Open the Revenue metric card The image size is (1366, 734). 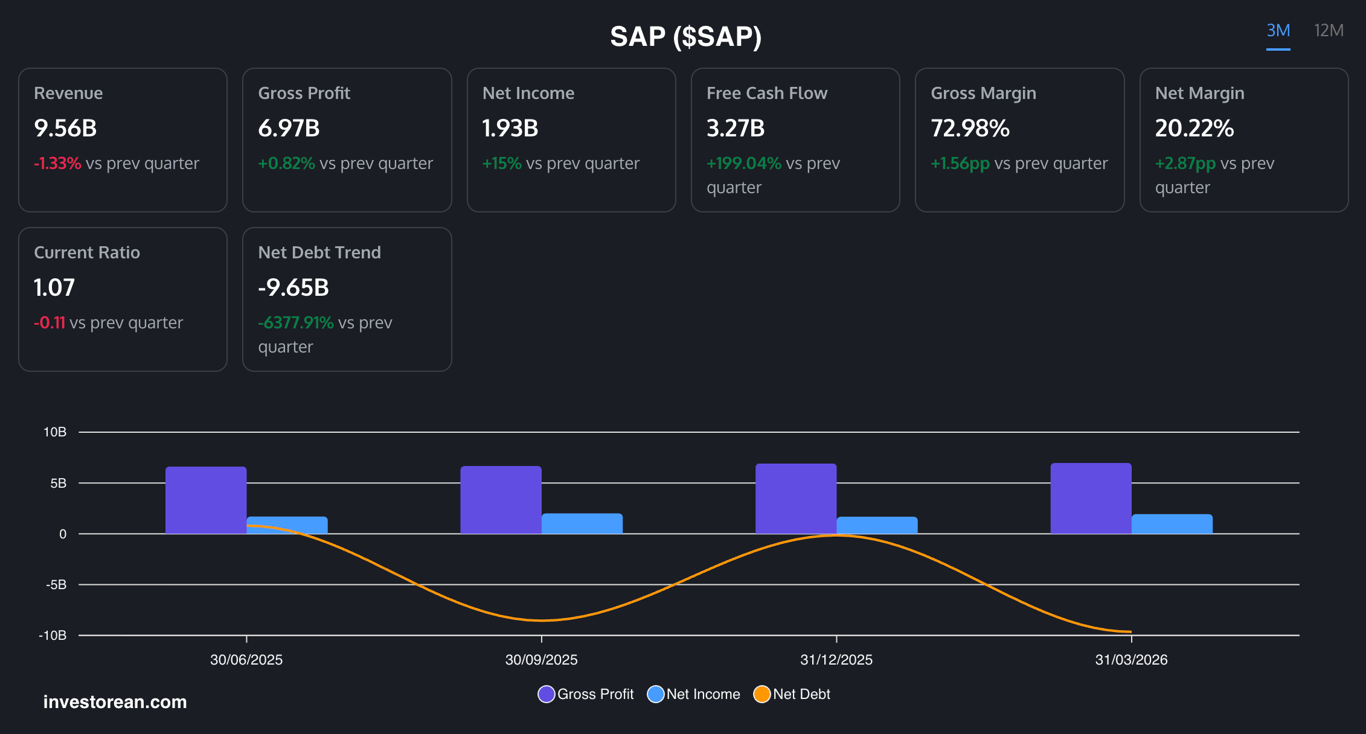pyautogui.click(x=123, y=140)
